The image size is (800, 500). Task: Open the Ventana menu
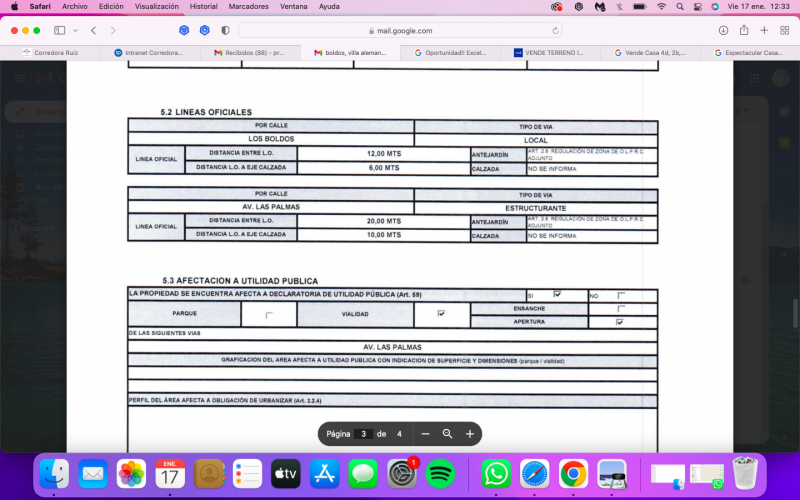point(293,7)
